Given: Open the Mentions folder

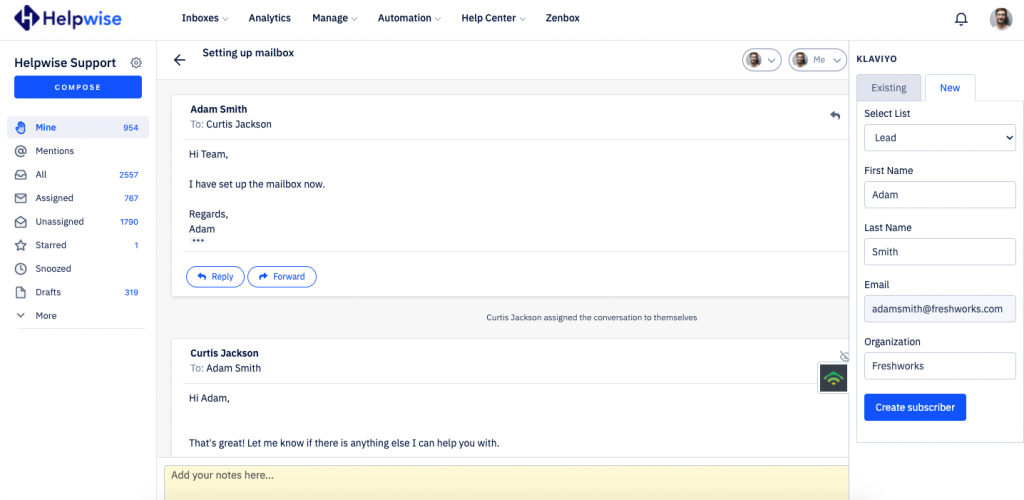Looking at the screenshot, I should (54, 151).
